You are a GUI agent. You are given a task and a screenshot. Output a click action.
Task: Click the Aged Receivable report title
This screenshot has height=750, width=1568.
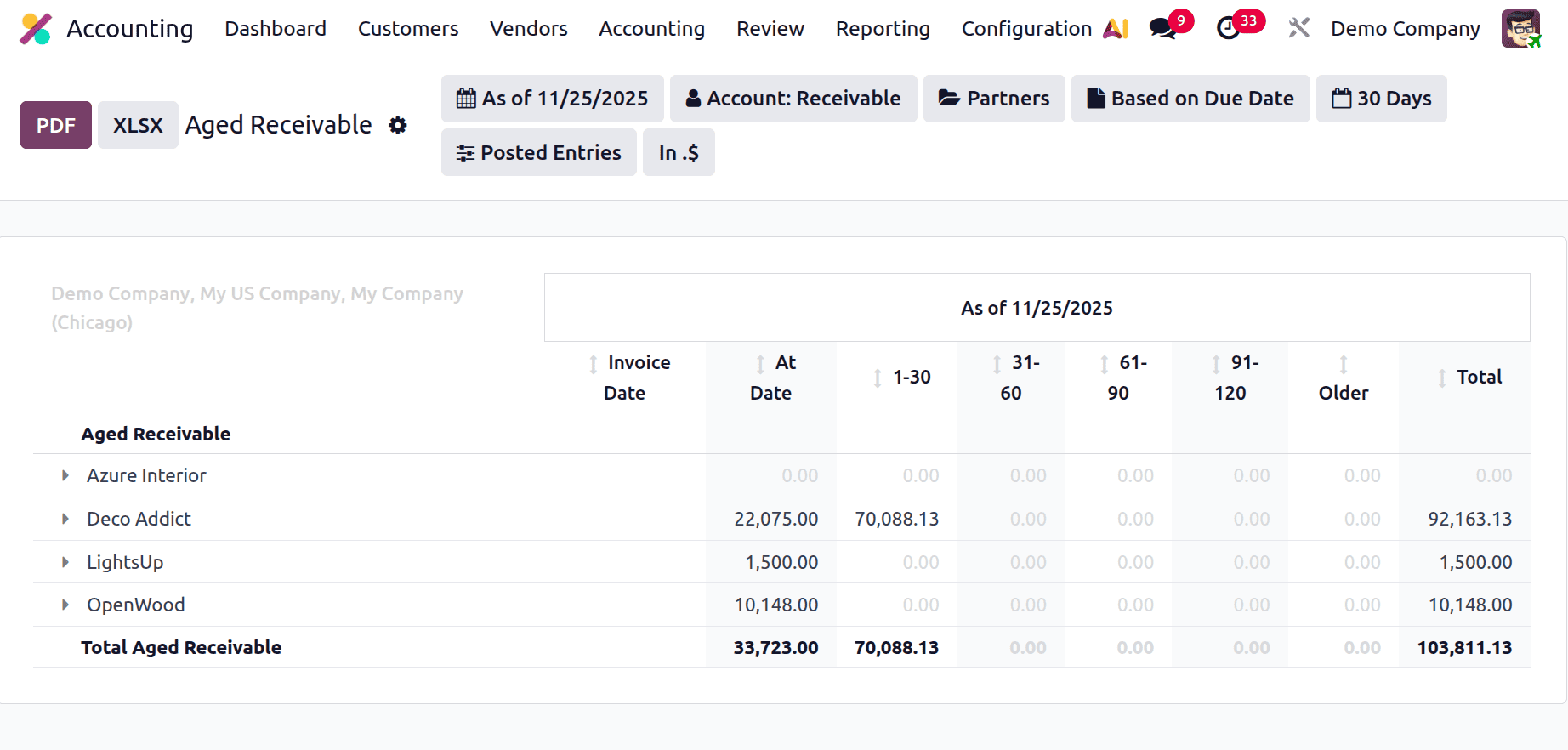(x=278, y=125)
